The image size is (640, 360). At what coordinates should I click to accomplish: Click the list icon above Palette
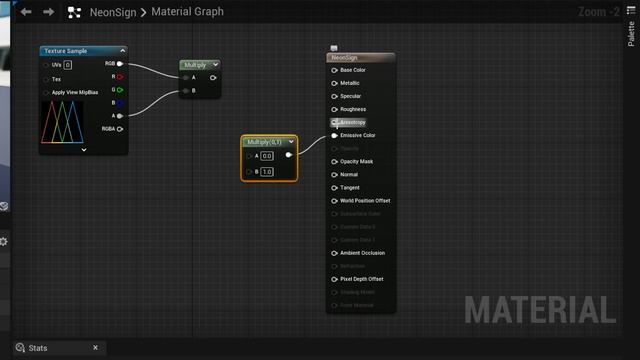[631, 11]
